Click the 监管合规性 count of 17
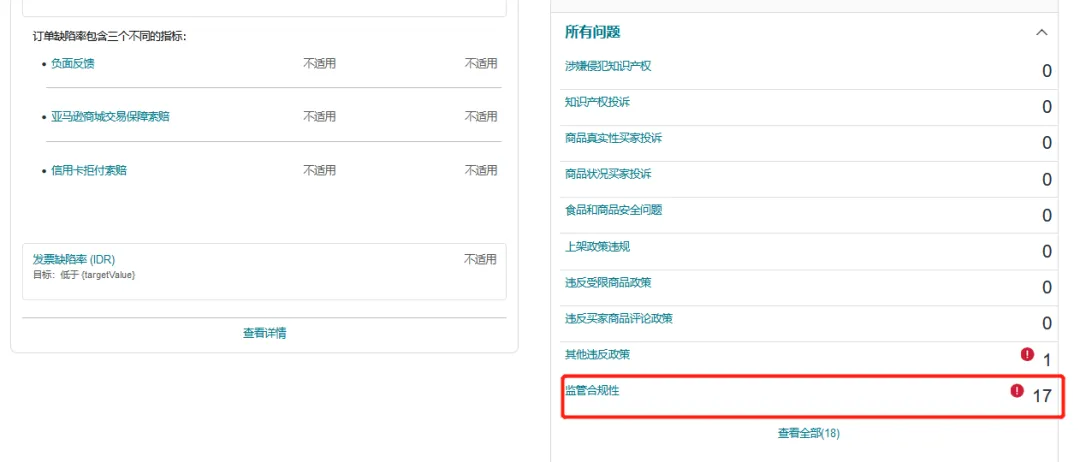 point(1042,396)
